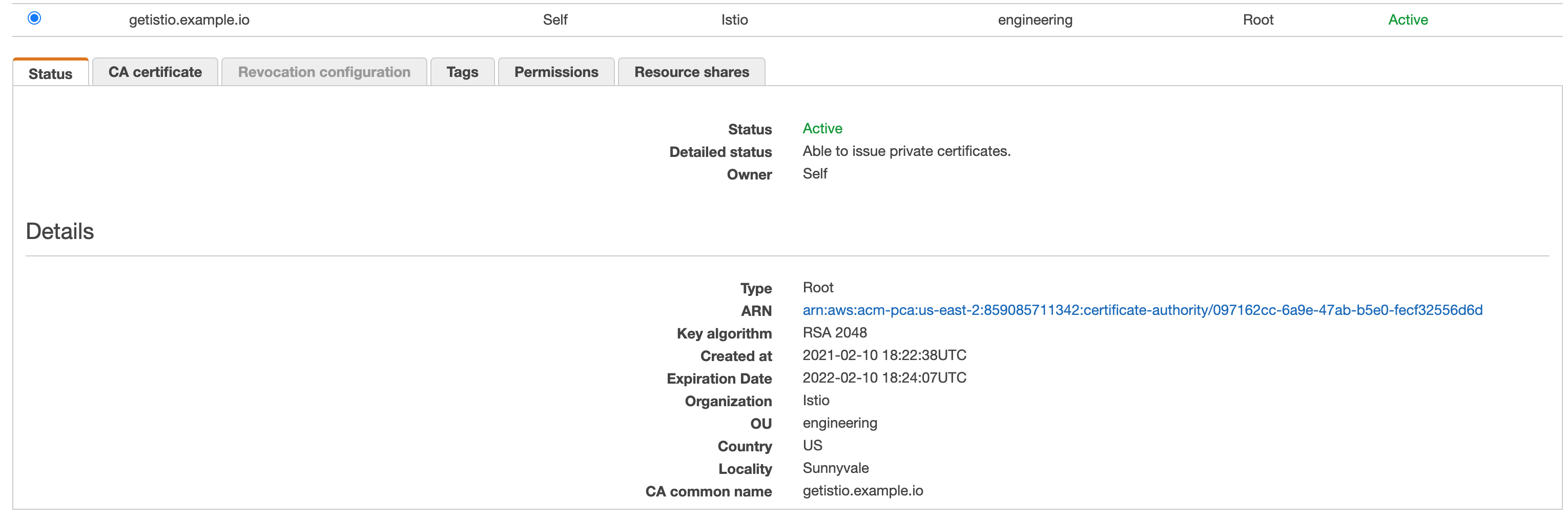This screenshot has width=1568, height=518.
Task: Click the CA common name value getistio.example.io
Action: (x=862, y=491)
